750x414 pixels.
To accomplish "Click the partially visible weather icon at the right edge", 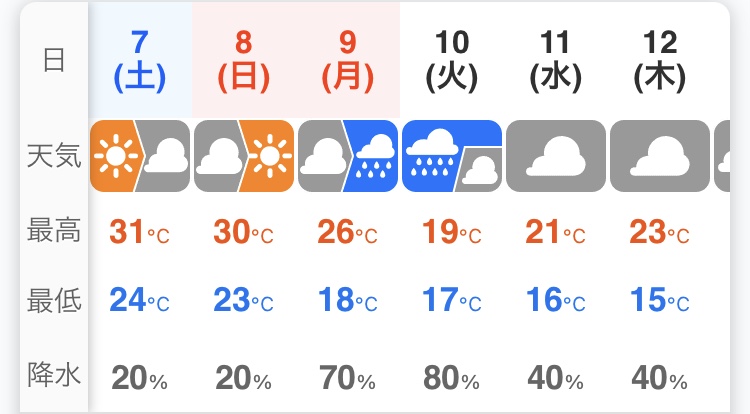I will tap(722, 156).
